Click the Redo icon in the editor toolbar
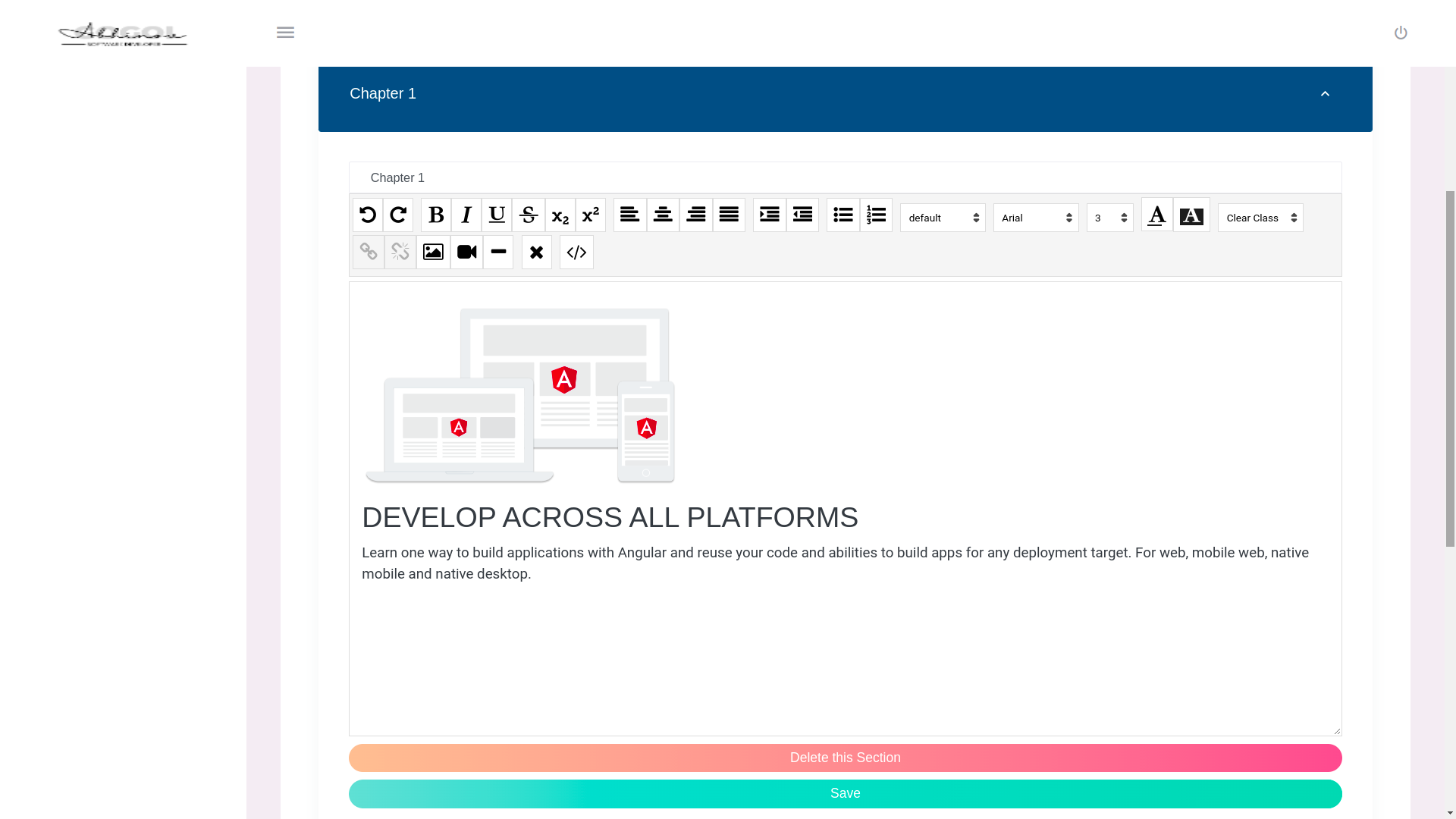Screen dimensions: 1456x819 [398, 215]
